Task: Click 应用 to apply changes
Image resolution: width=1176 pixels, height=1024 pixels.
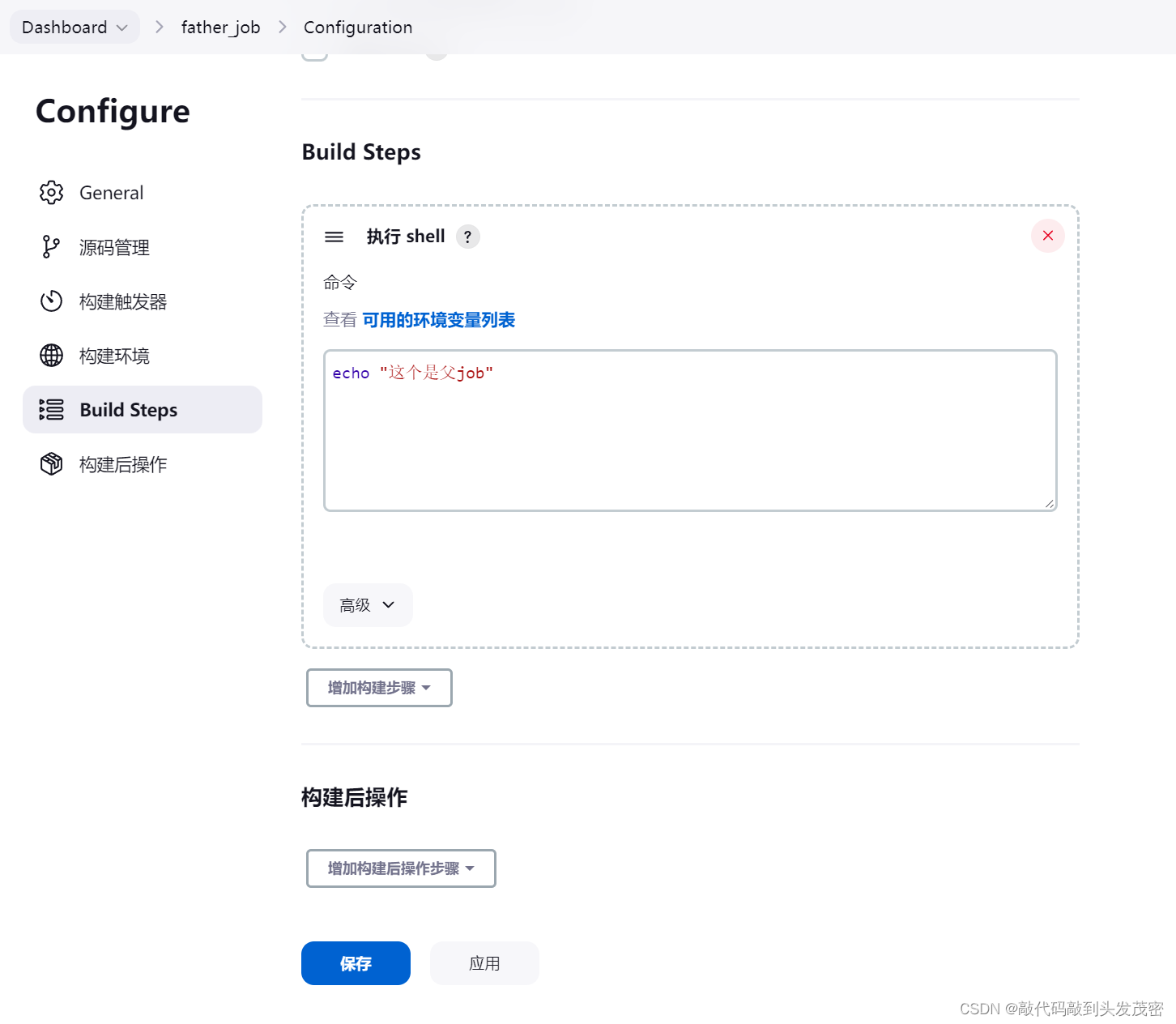Action: click(x=484, y=963)
